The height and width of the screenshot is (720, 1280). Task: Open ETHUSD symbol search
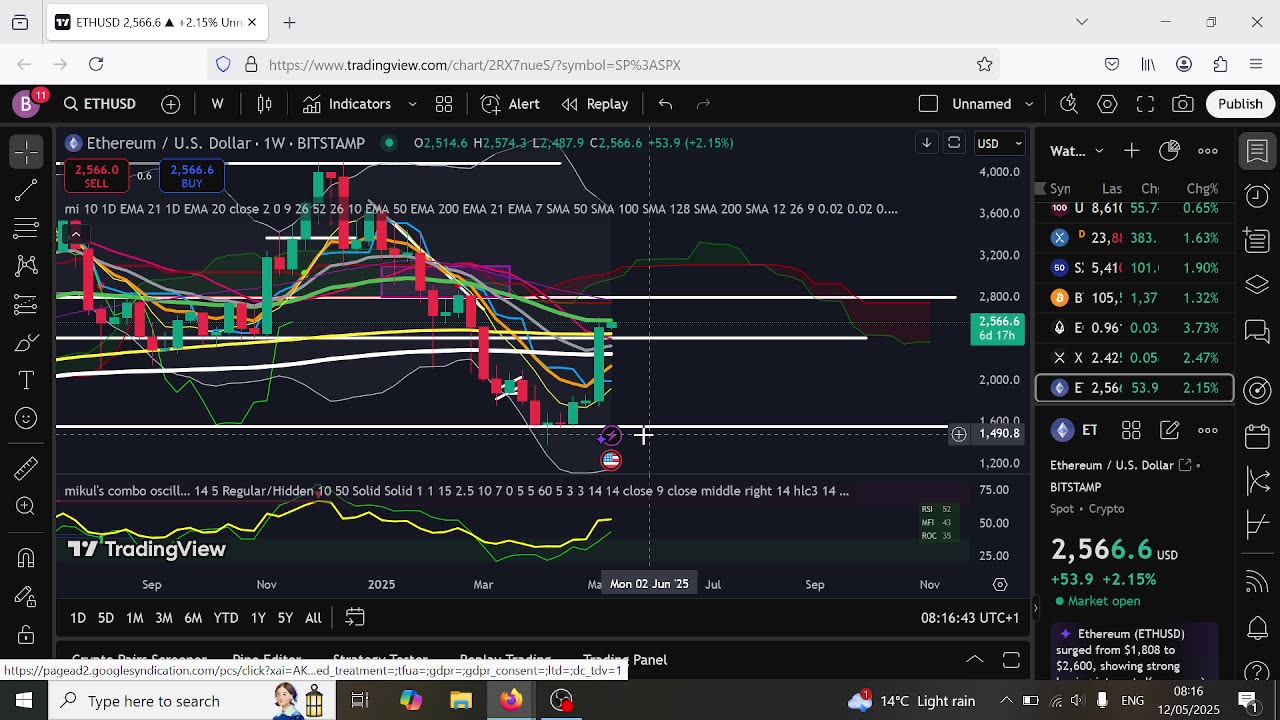click(x=99, y=104)
